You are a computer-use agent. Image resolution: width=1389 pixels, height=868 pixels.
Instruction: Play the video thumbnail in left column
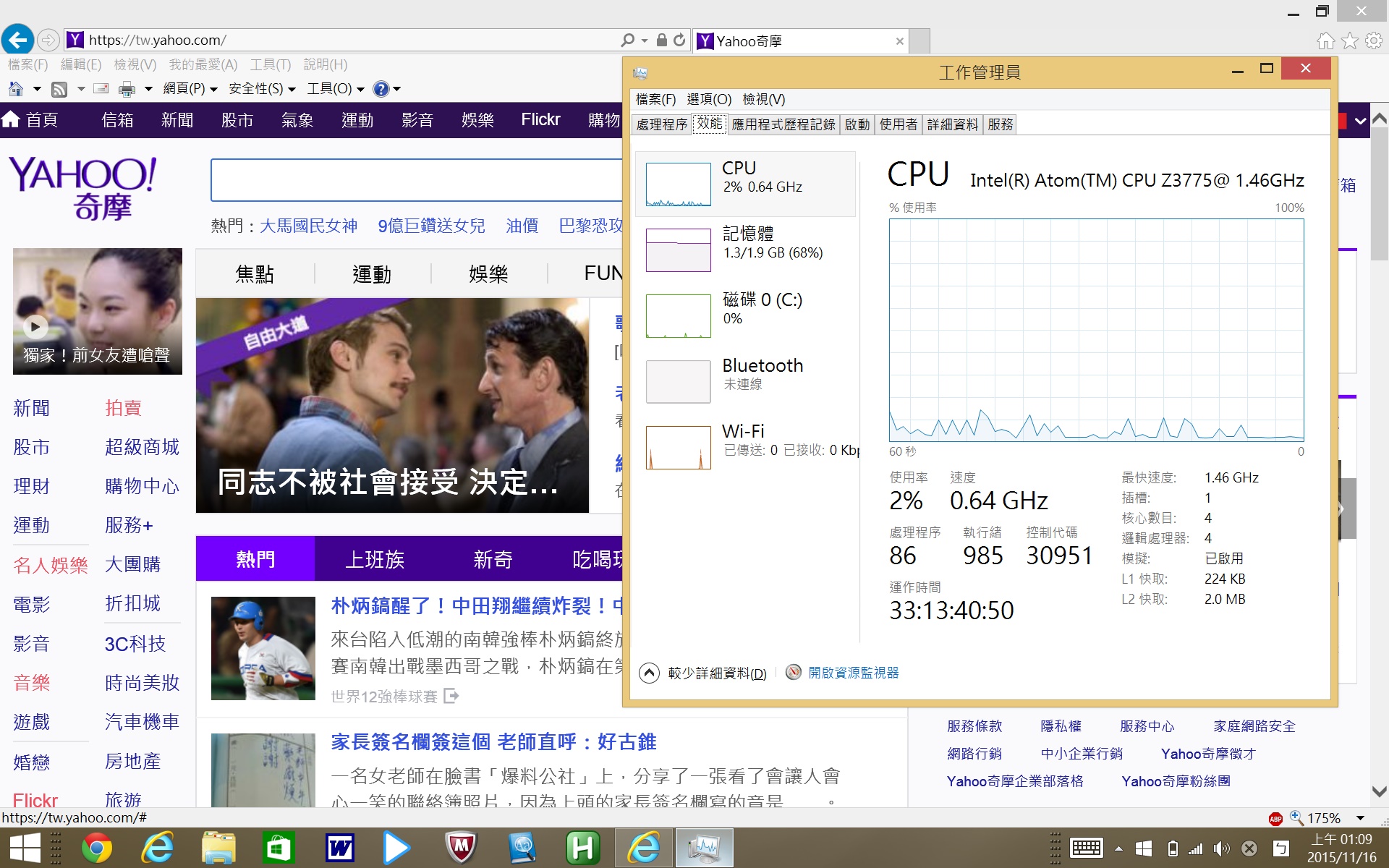[x=35, y=327]
